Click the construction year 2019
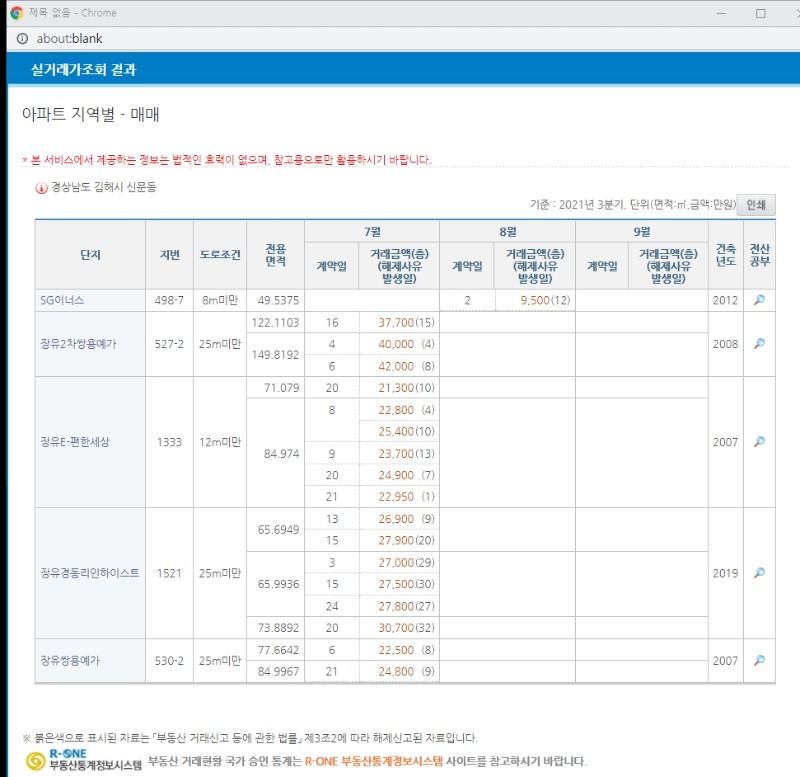Image resolution: width=800 pixels, height=777 pixels. click(x=726, y=573)
